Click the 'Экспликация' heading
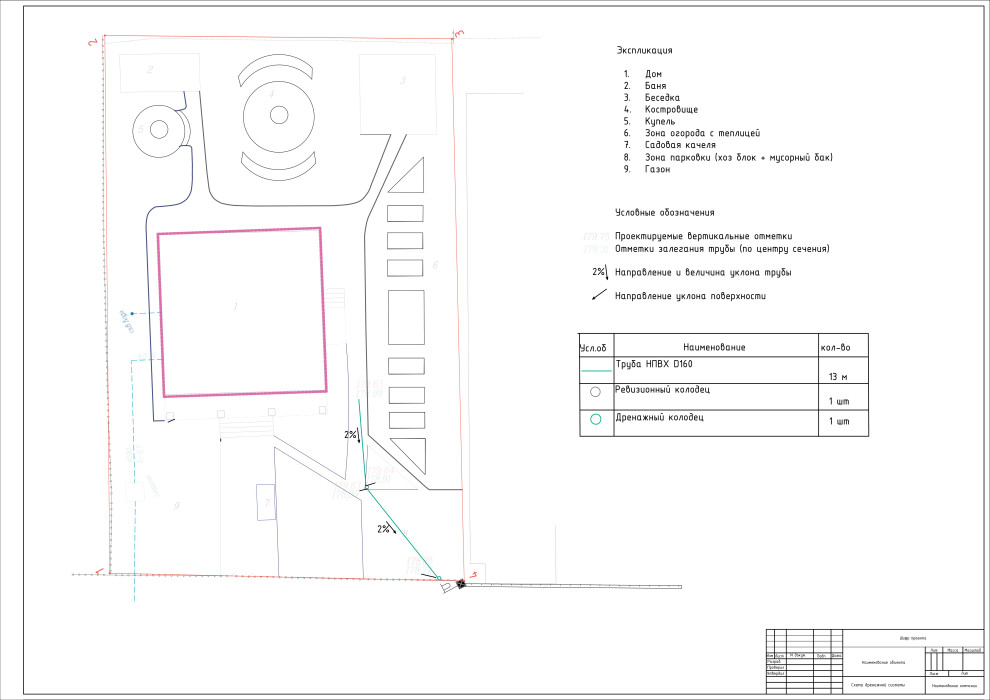Image resolution: width=990 pixels, height=700 pixels. pos(644,50)
